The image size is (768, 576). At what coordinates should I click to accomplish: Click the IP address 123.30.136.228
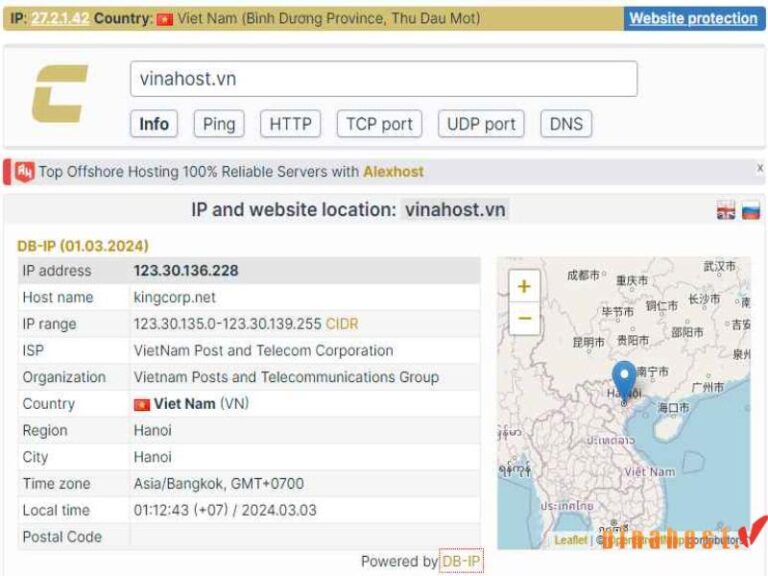(186, 271)
